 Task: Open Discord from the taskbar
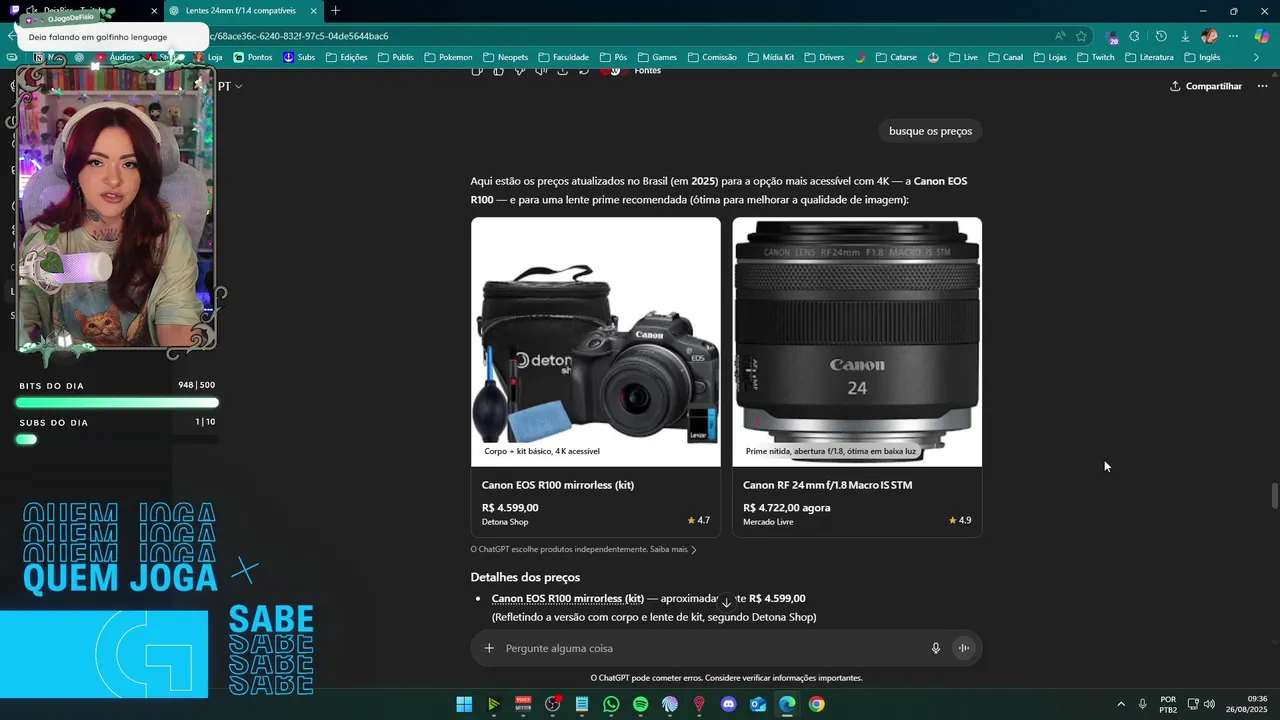tap(729, 704)
